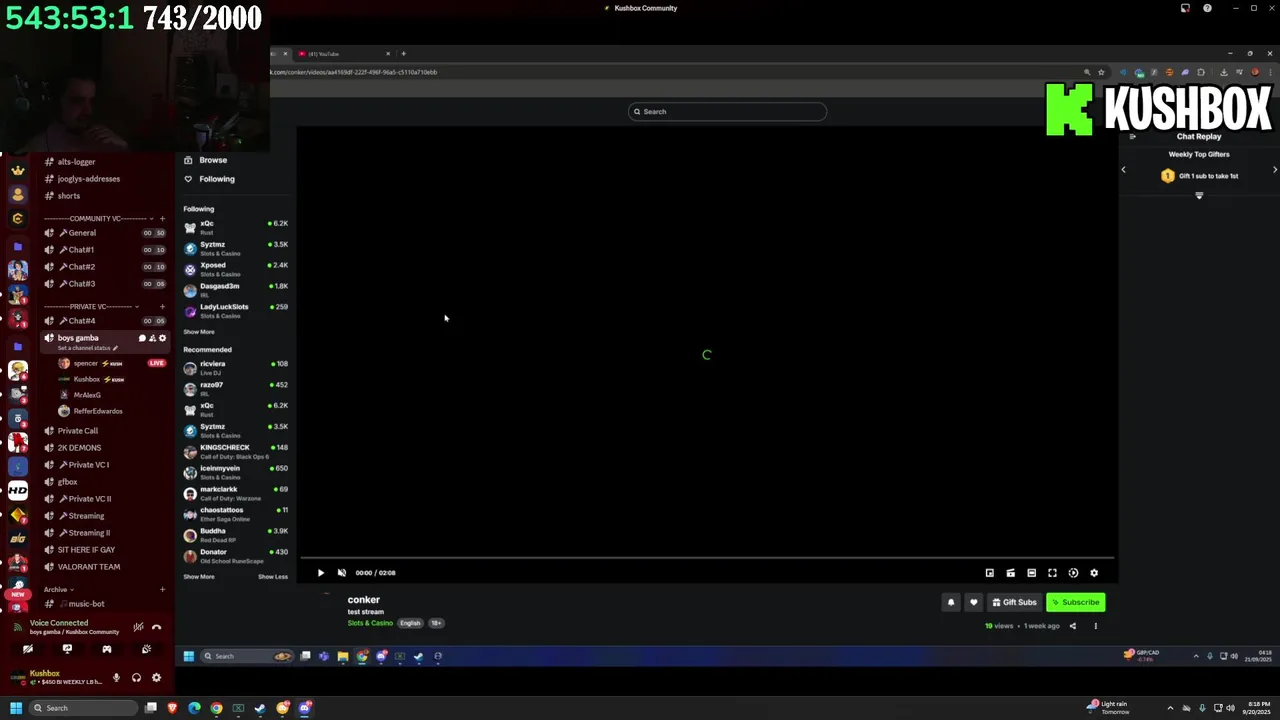Click conker channel name
Image resolution: width=1280 pixels, height=720 pixels.
pos(364,600)
